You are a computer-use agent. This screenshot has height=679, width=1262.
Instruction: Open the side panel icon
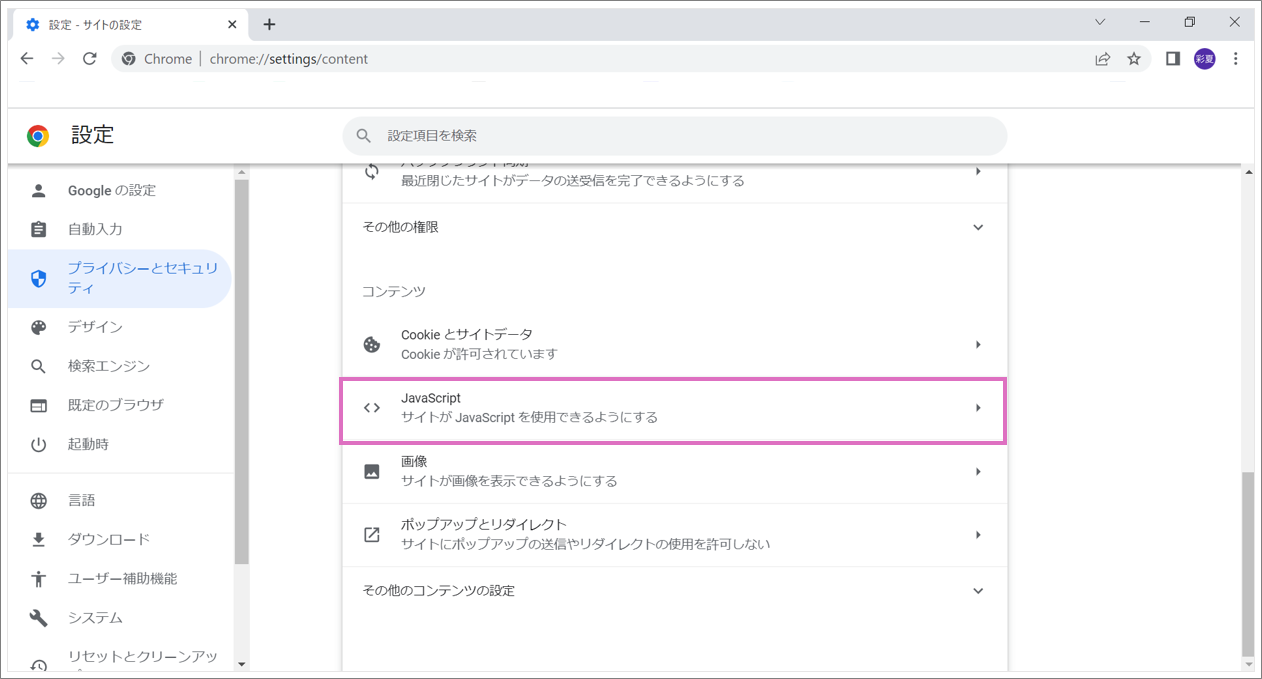(x=1173, y=59)
